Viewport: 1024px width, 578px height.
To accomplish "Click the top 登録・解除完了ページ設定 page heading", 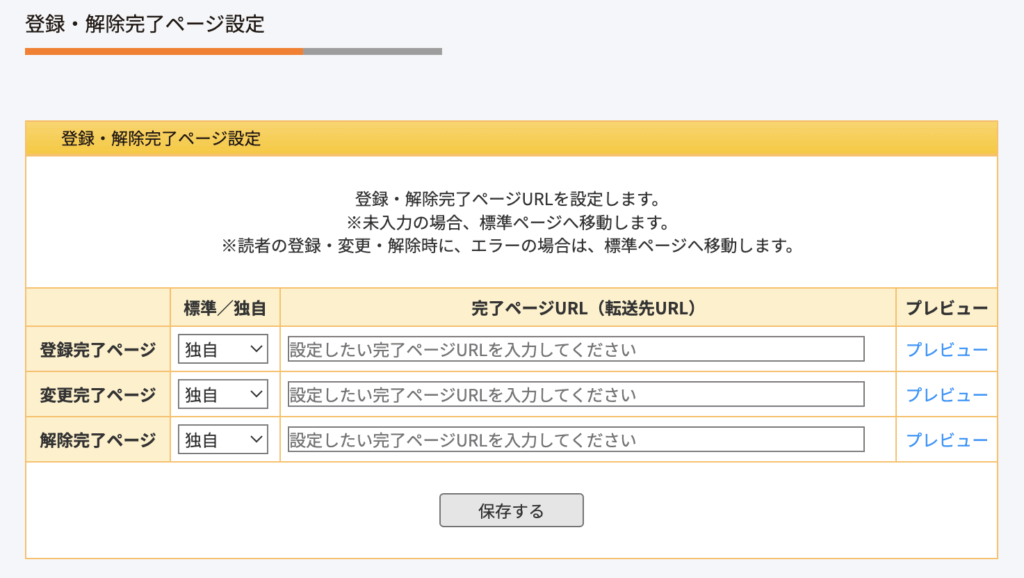I will coord(145,24).
